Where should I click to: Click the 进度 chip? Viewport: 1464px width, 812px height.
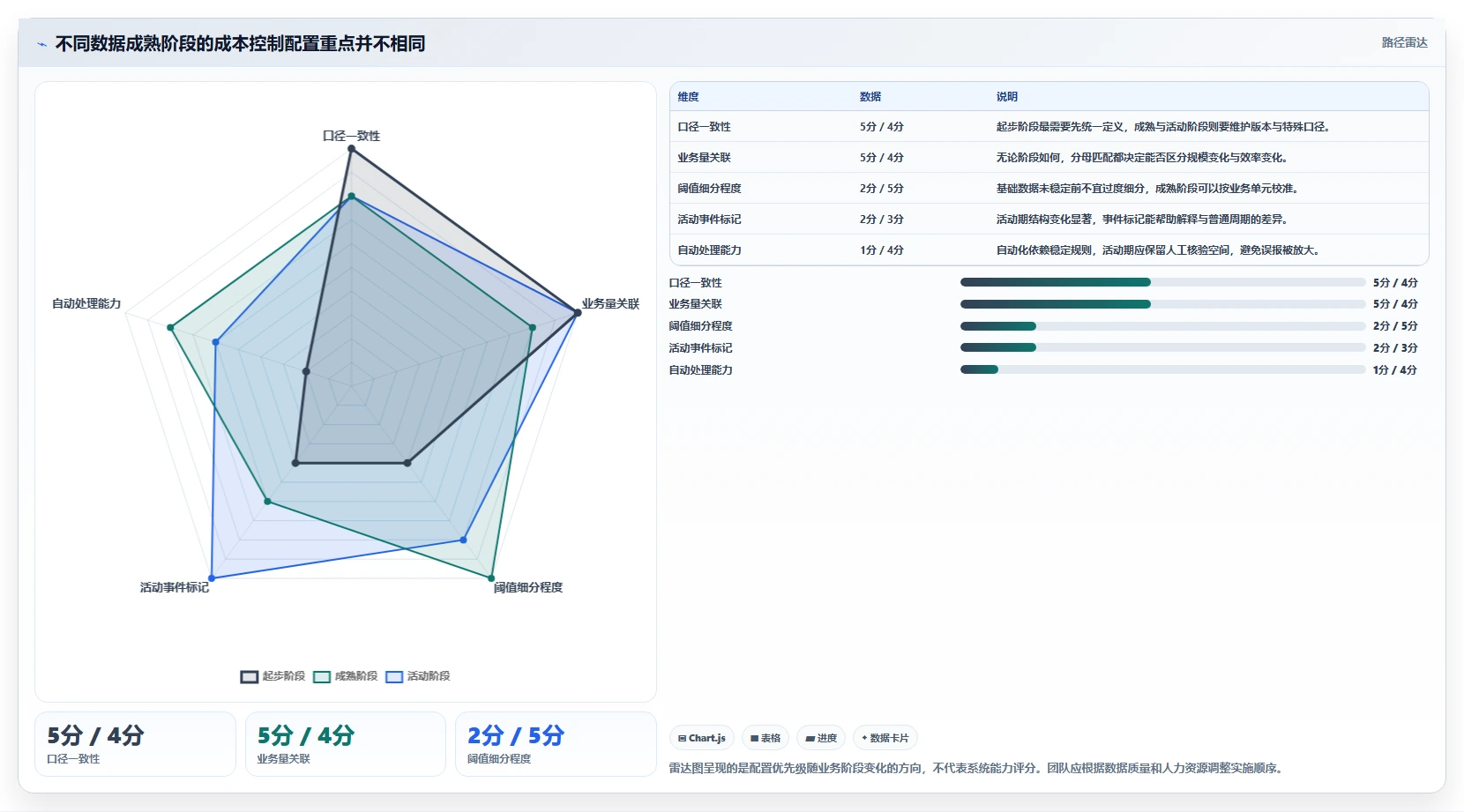pyautogui.click(x=821, y=738)
